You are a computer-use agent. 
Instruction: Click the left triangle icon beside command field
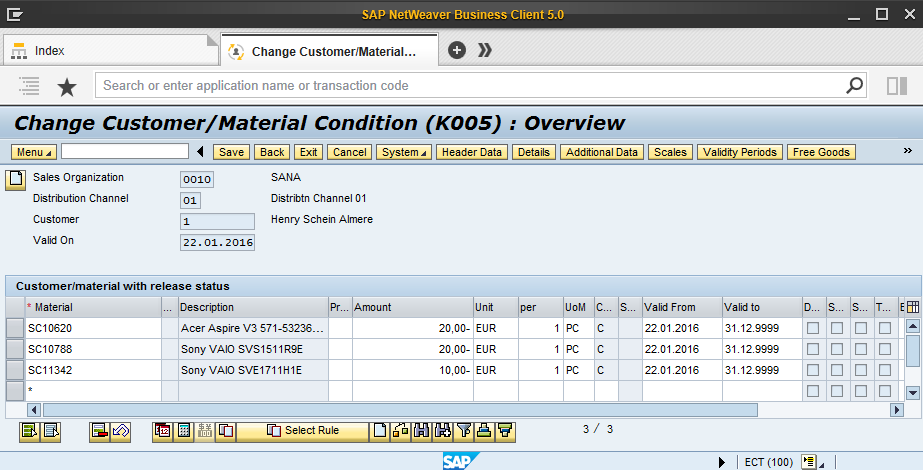pos(200,152)
